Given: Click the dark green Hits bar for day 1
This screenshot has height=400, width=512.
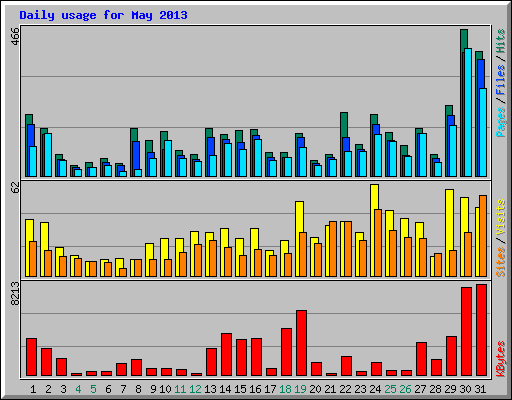Looking at the screenshot, I should coord(29,119).
